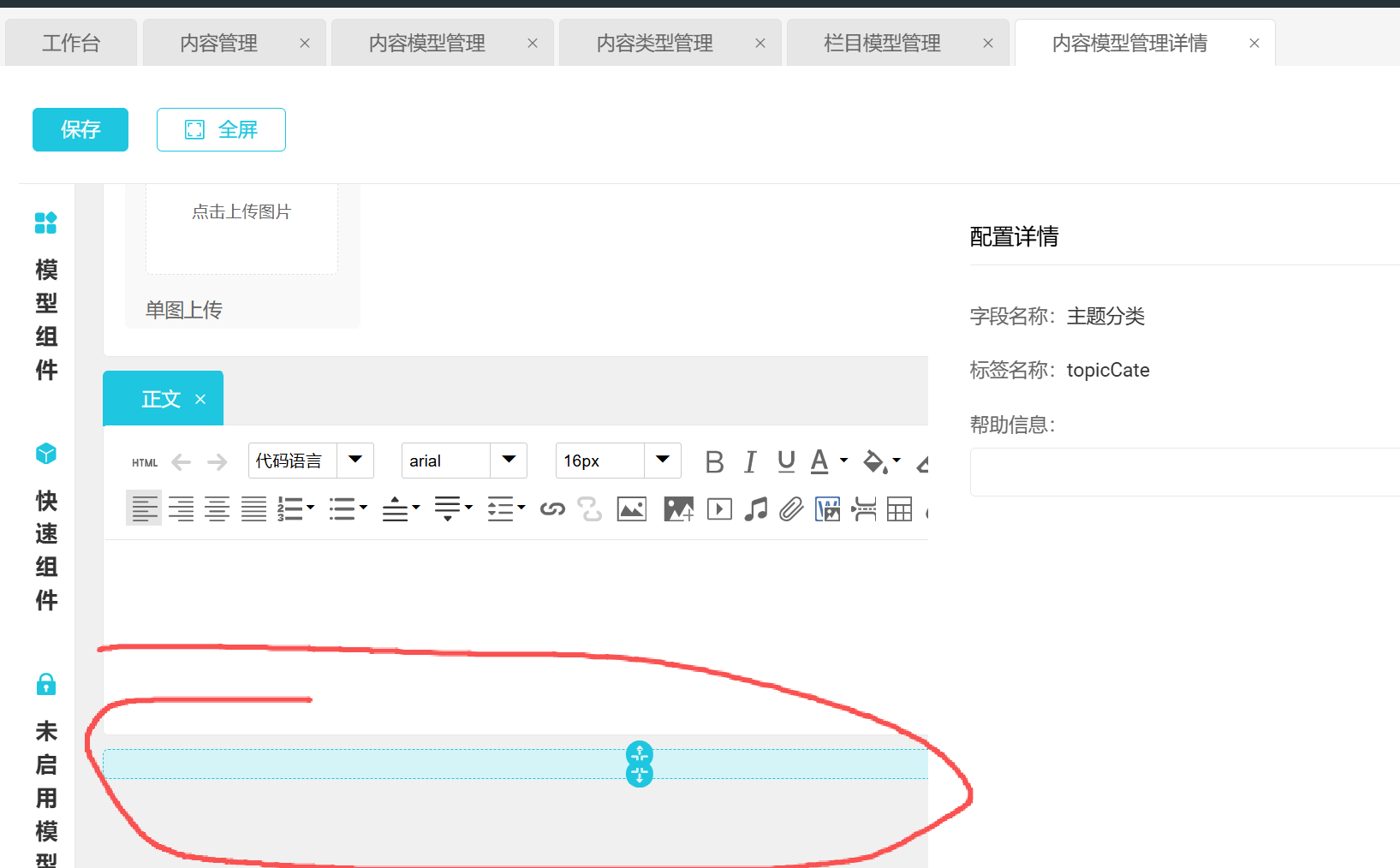Screen dimensions: 1400x868
Task: Click the unlink icon
Action: (x=590, y=509)
